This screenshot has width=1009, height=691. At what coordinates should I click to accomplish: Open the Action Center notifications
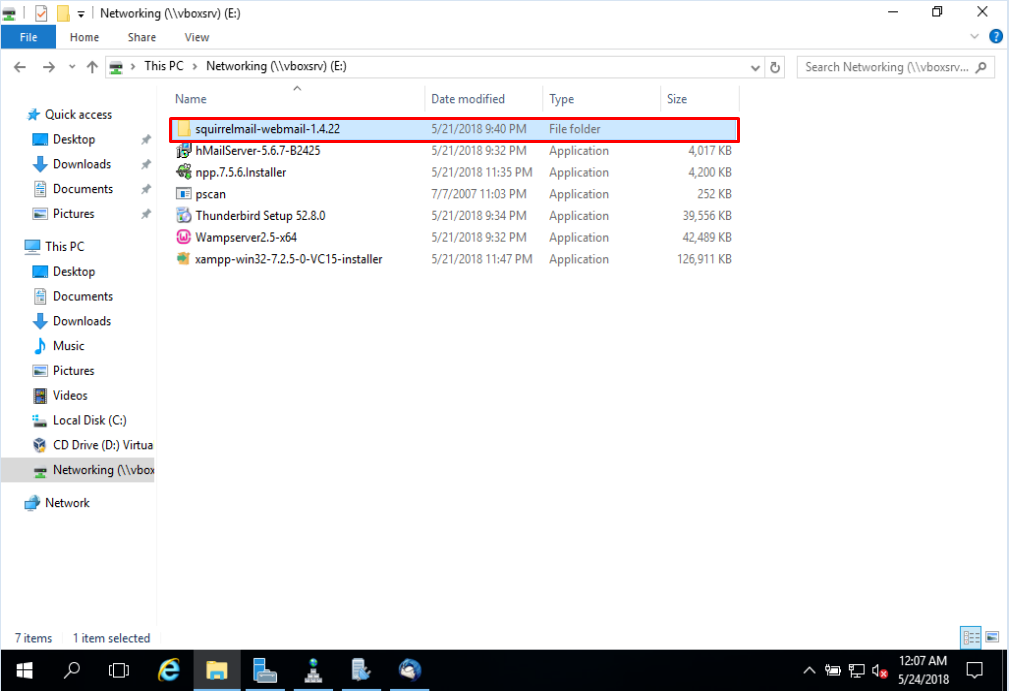[x=975, y=671]
